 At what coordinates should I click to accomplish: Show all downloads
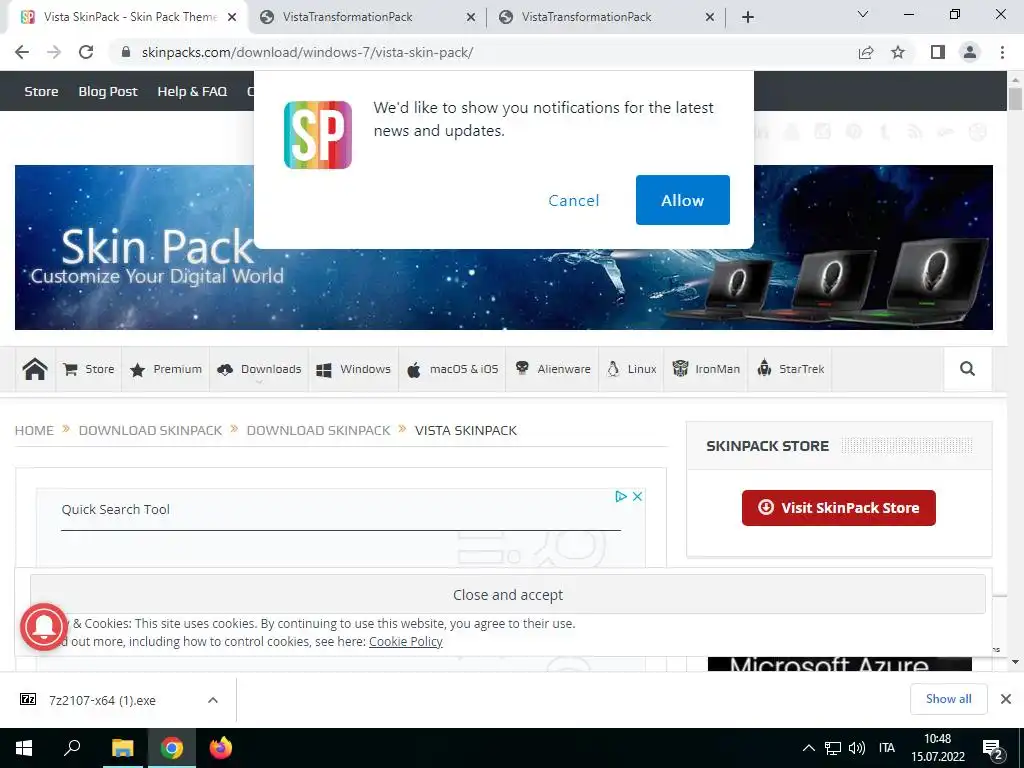point(948,699)
